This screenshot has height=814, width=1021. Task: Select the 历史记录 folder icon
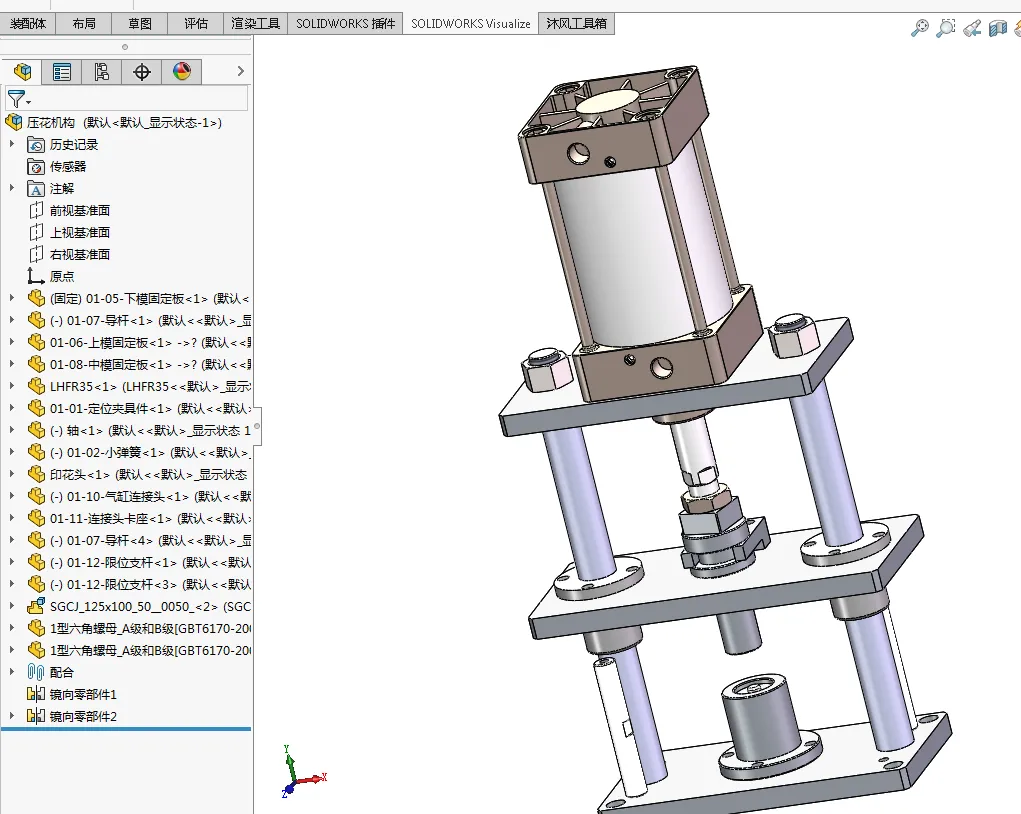[36, 145]
